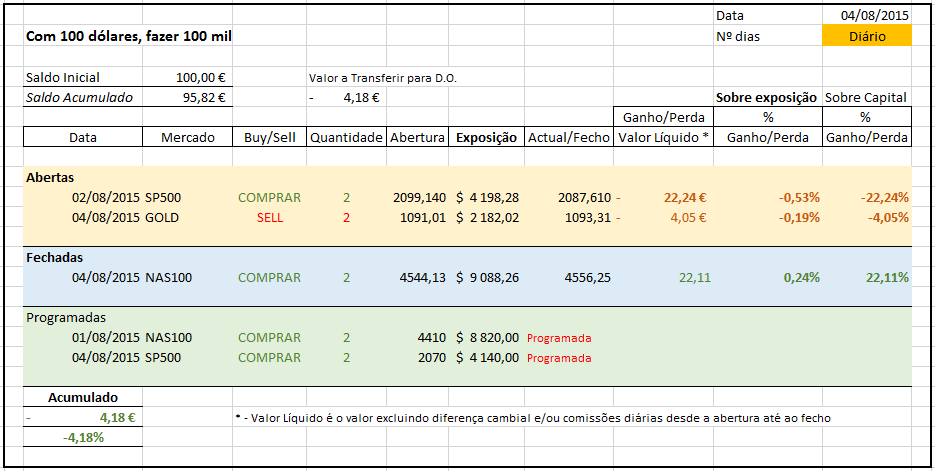This screenshot has width=935, height=471.
Task: Click the date cell 04/08/2015 beside Data
Action: pyautogui.click(x=875, y=15)
